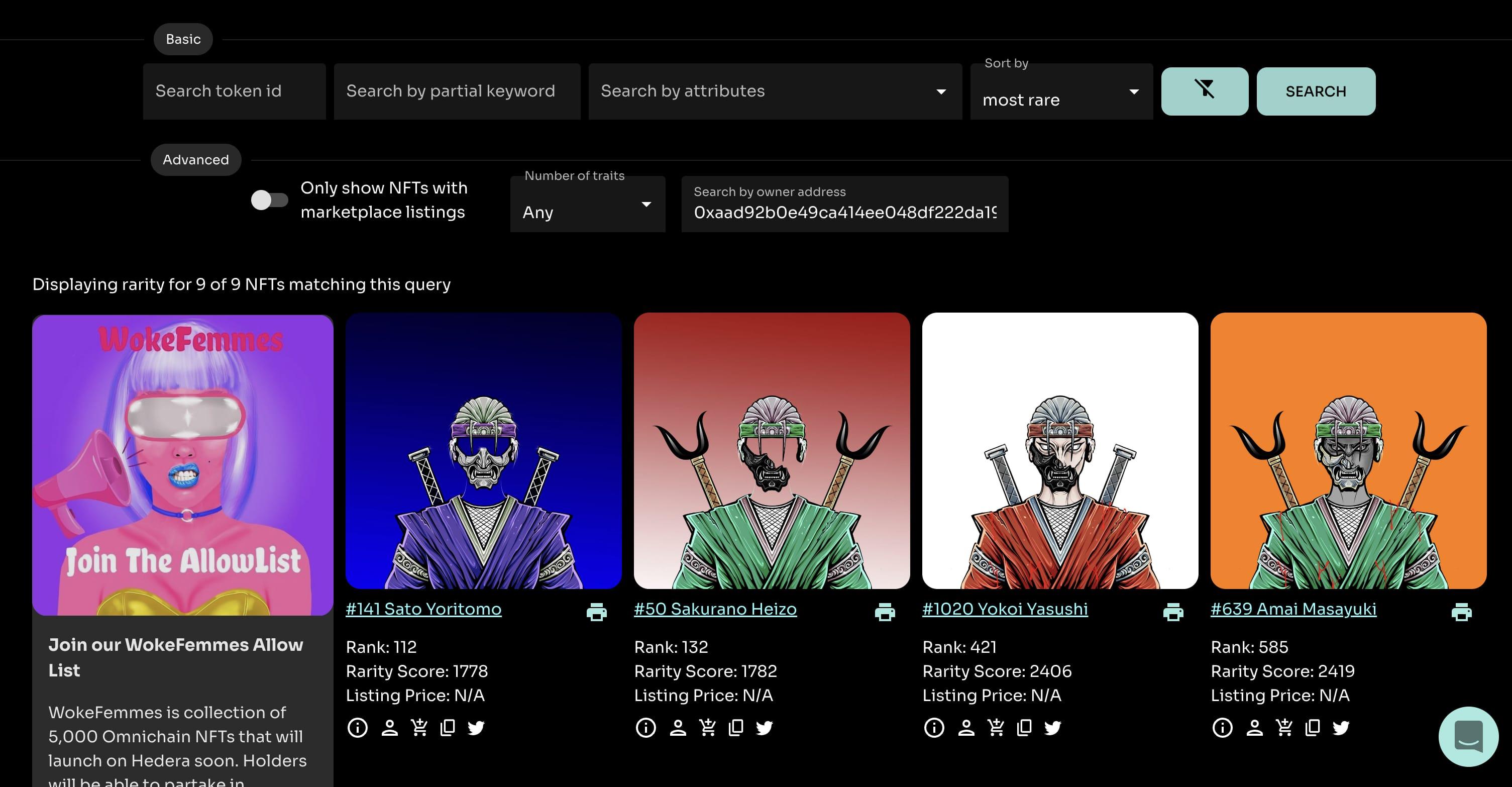This screenshot has width=1512, height=787.
Task: Click Twitter share icon under Sato Yoritomo
Action: pos(476,728)
